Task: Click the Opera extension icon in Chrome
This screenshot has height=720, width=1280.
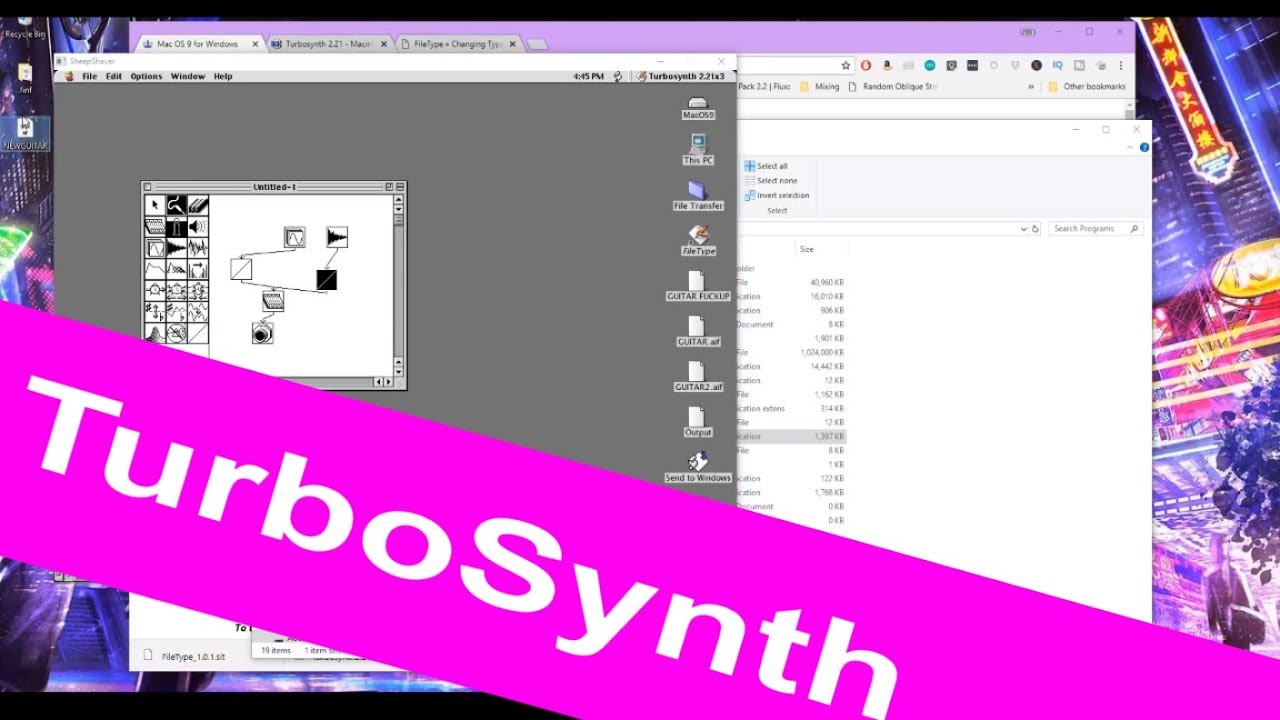Action: [866, 65]
